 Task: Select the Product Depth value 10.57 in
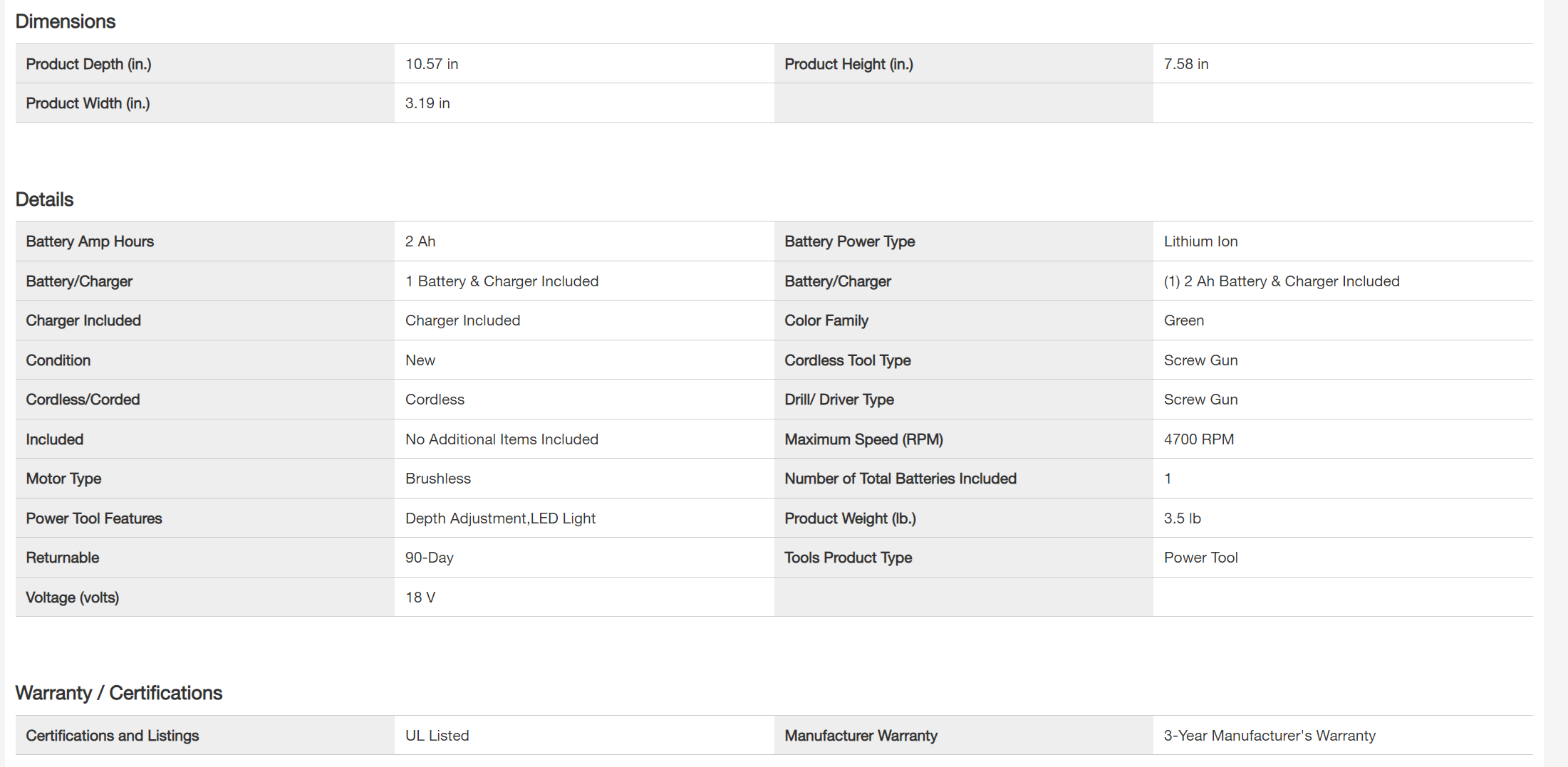[432, 64]
